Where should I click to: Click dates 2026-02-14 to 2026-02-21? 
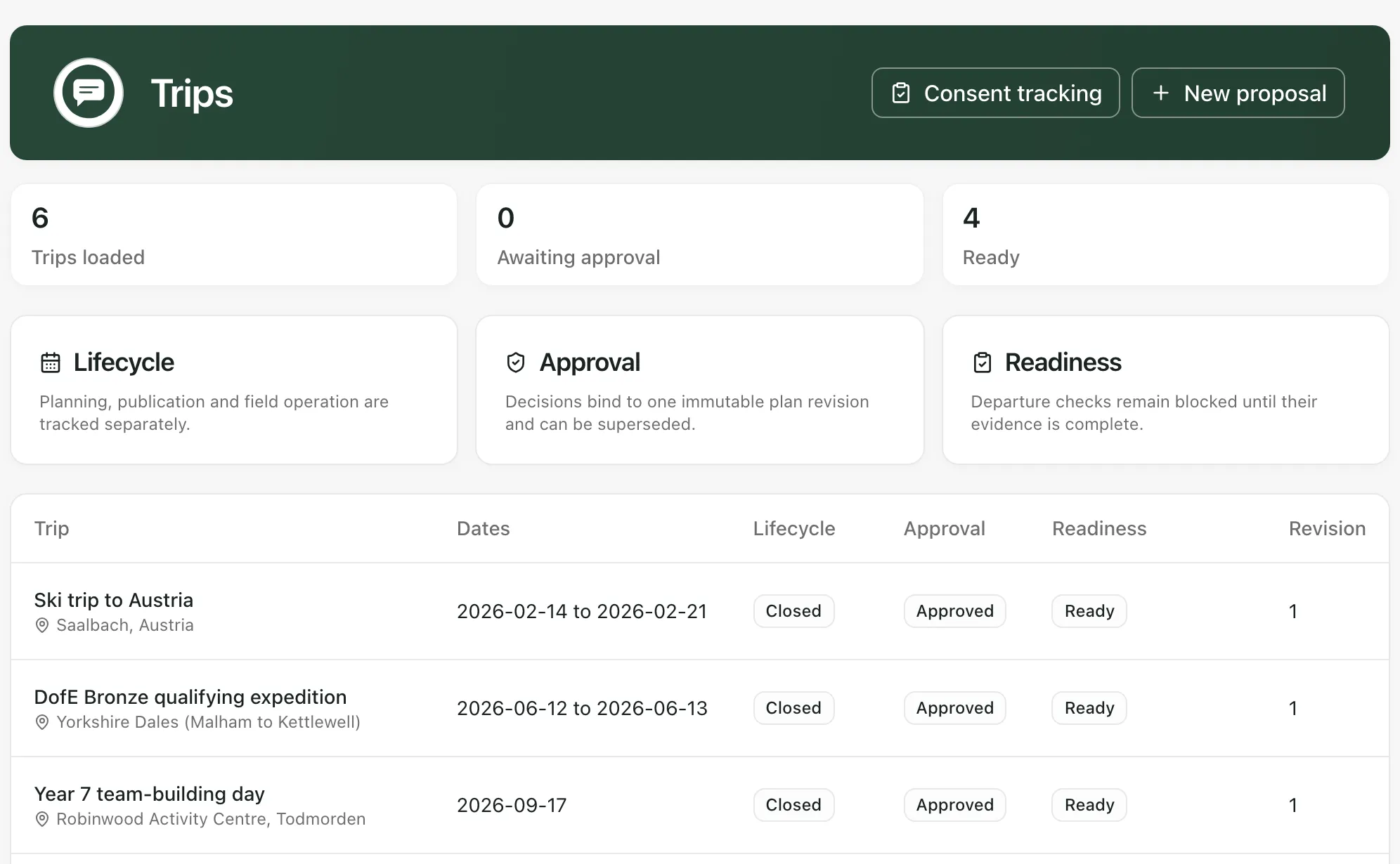click(582, 611)
